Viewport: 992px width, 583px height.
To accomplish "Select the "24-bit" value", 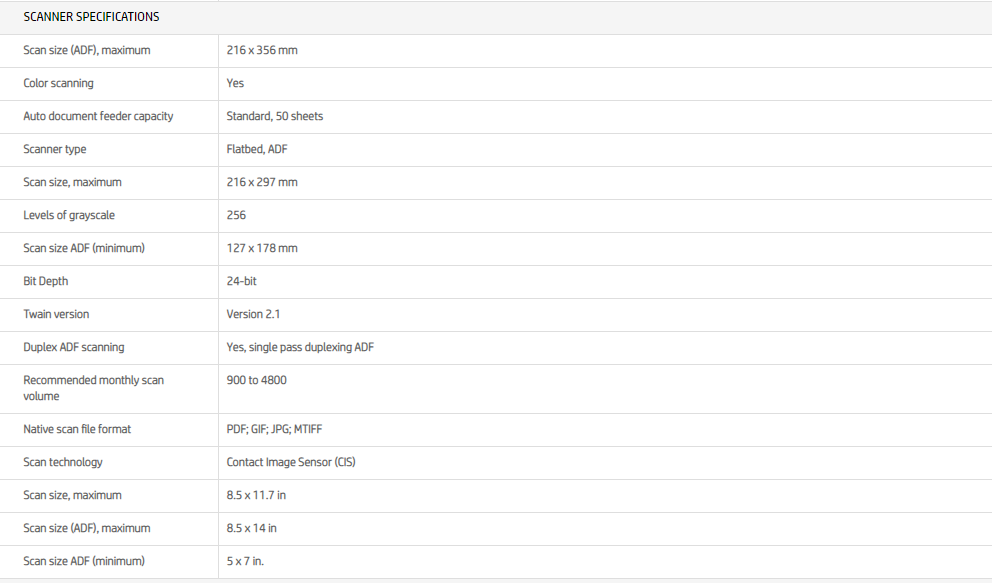I will coord(242,281).
